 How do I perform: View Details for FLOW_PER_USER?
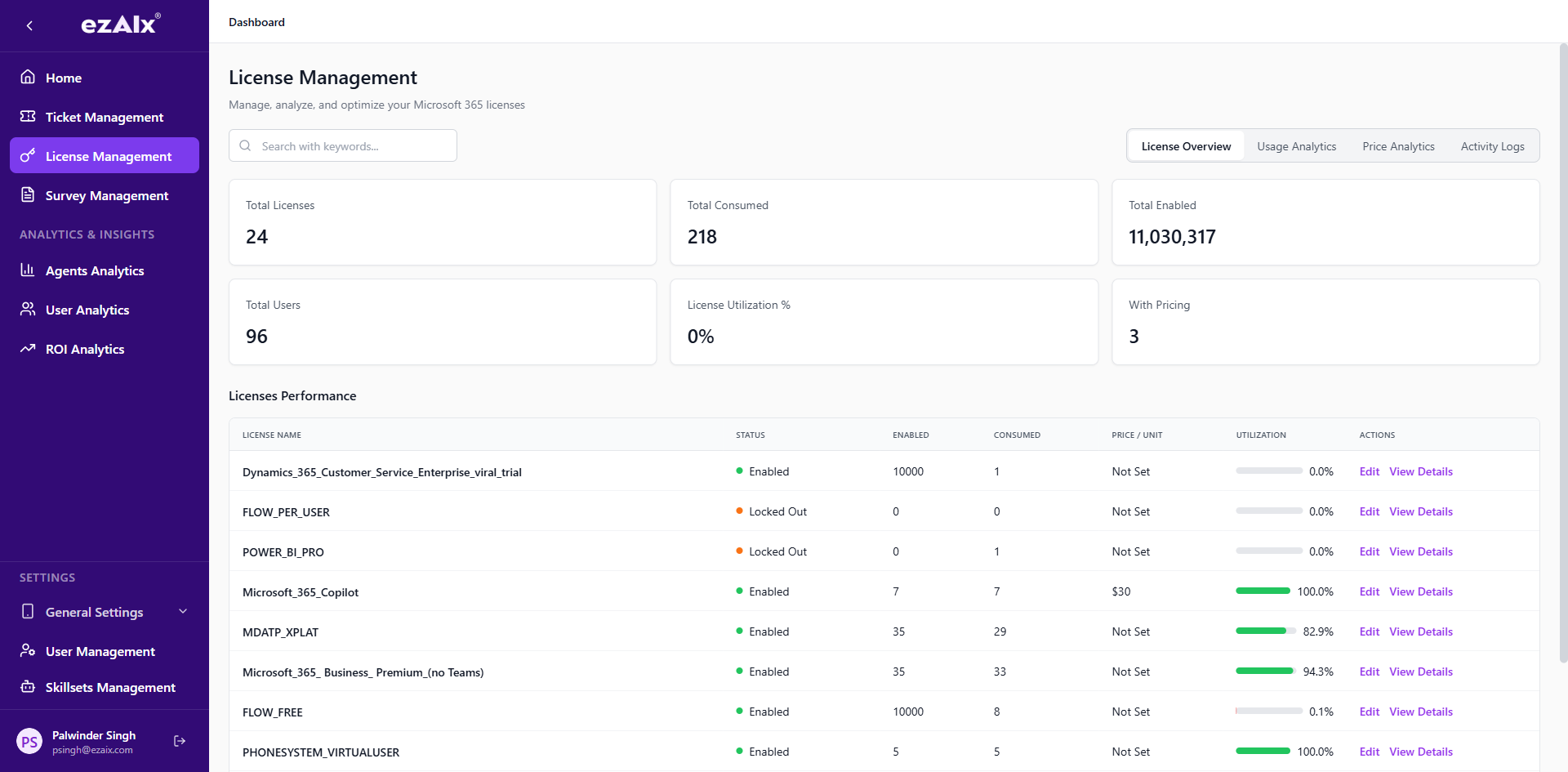click(1420, 511)
